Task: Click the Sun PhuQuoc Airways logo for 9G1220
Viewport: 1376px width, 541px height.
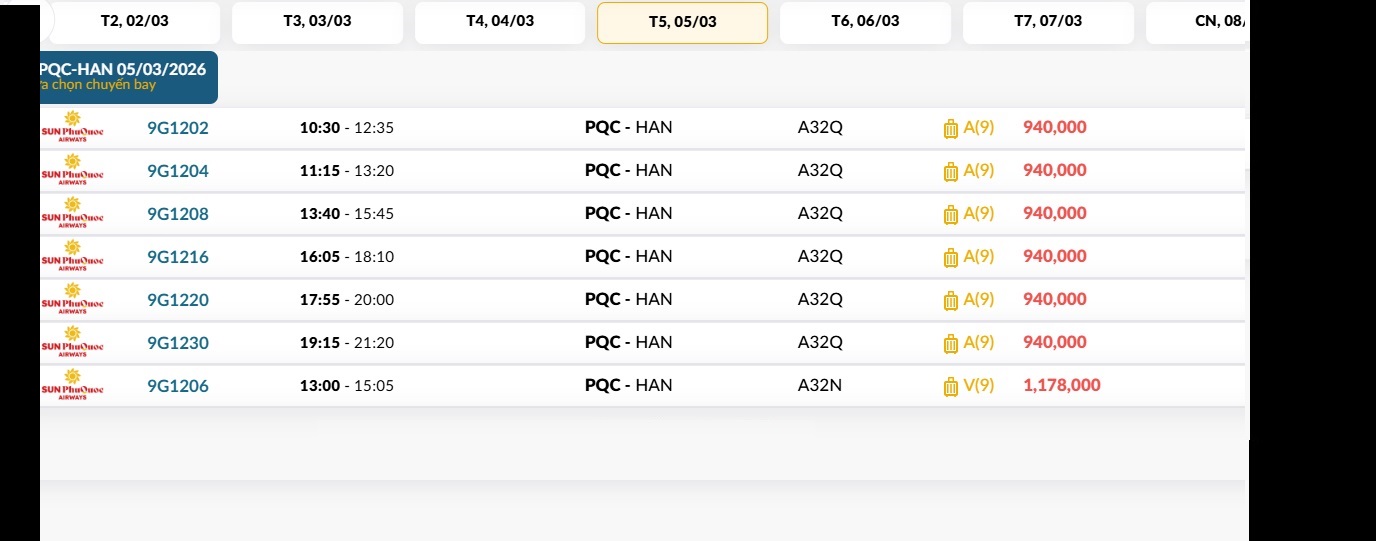Action: pos(72,299)
